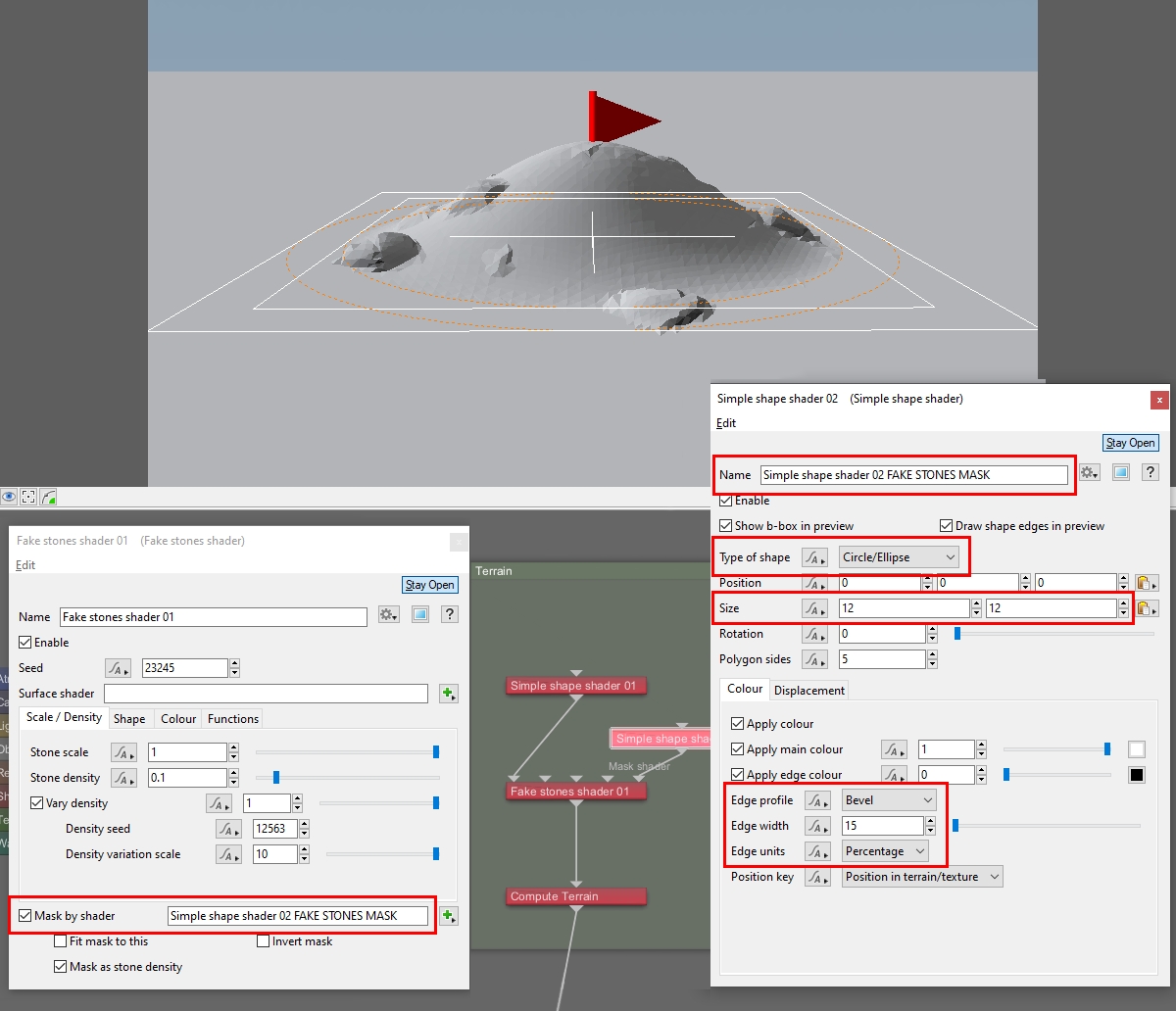Switch to the Shape tab in Fake stones shader
Screen dimensions: 1176x1011
point(129,718)
